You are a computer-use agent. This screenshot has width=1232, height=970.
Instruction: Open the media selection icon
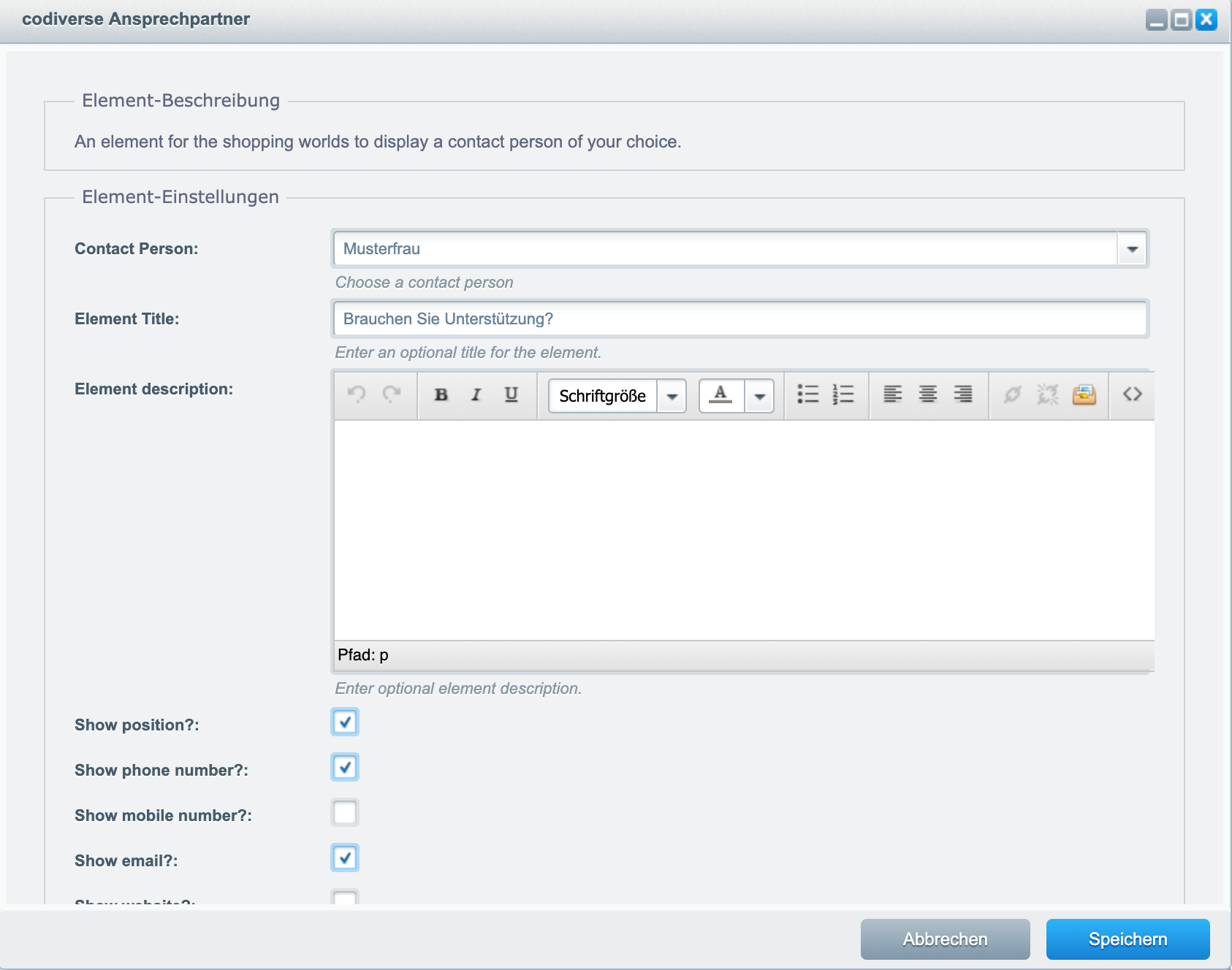1084,394
